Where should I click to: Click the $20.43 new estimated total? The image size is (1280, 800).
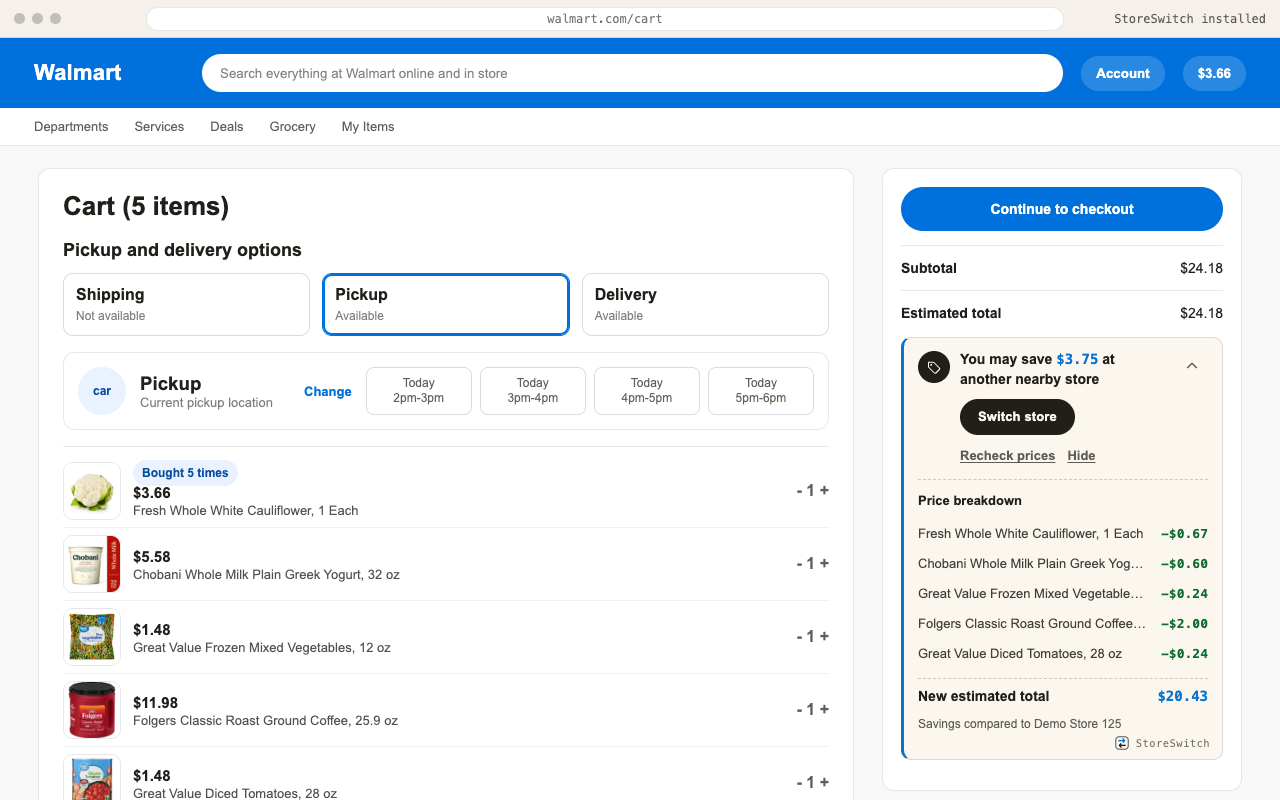pos(1182,696)
